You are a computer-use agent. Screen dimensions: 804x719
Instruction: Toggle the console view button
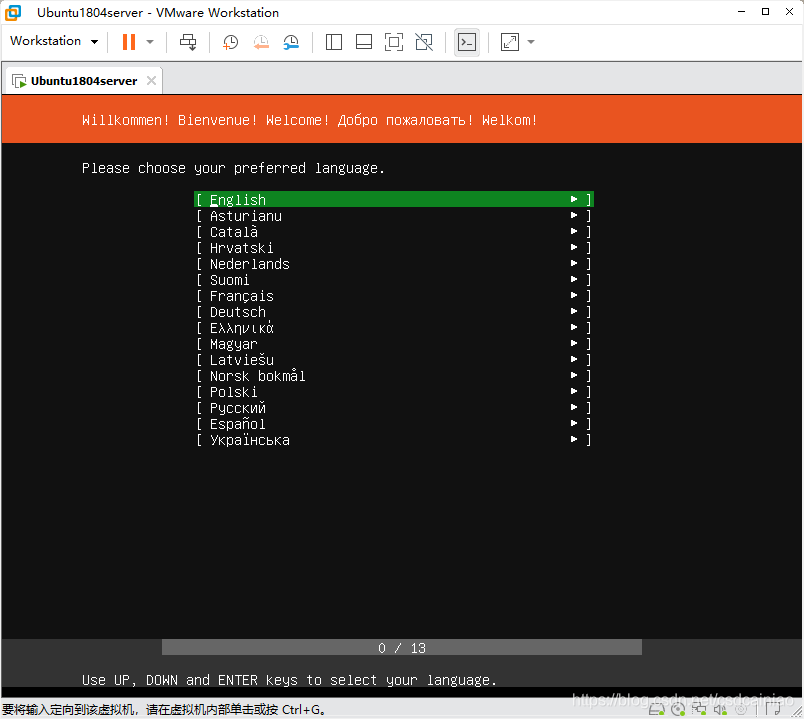click(467, 42)
